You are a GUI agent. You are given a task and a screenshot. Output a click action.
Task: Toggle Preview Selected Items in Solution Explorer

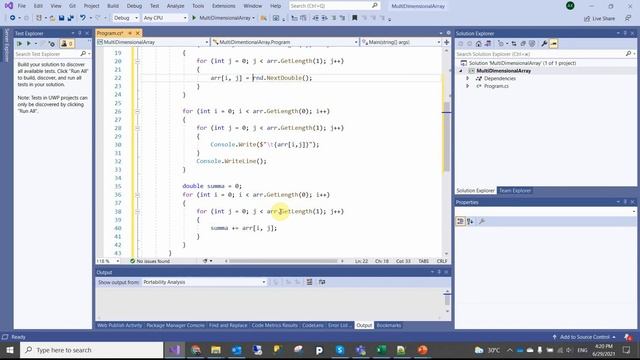(553, 44)
